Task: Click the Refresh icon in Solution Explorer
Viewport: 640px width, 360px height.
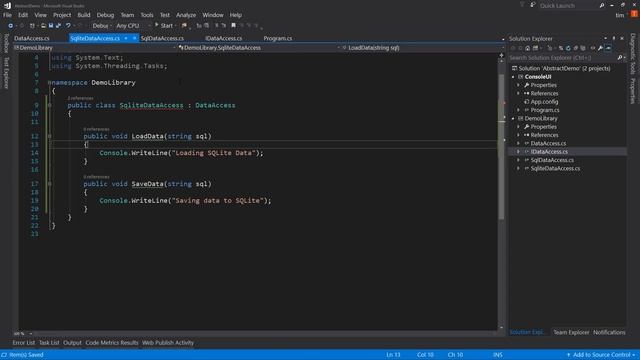Action: [x=568, y=48]
